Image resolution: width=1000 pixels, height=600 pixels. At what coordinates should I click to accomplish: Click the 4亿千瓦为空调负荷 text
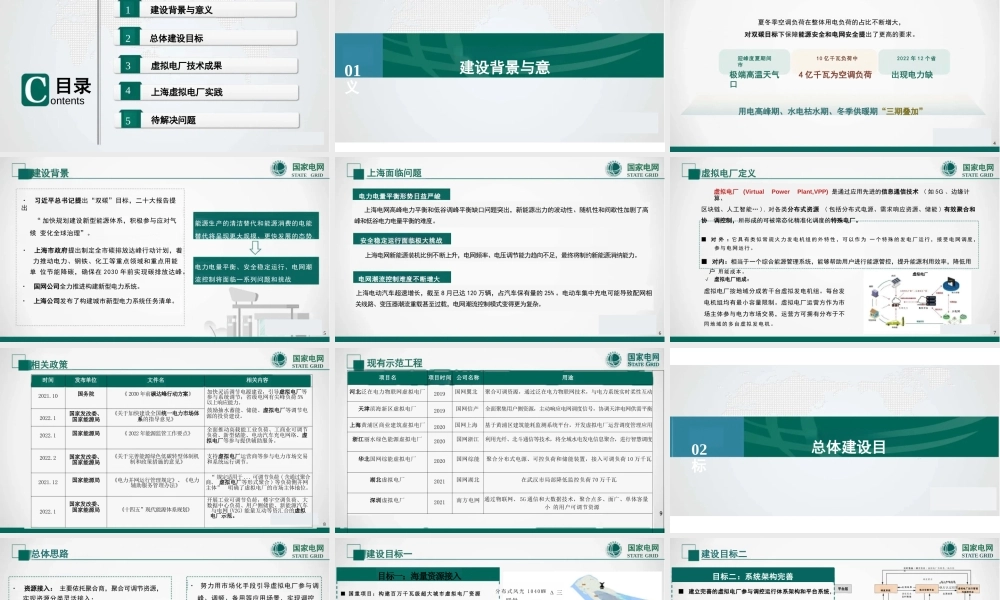[835, 75]
